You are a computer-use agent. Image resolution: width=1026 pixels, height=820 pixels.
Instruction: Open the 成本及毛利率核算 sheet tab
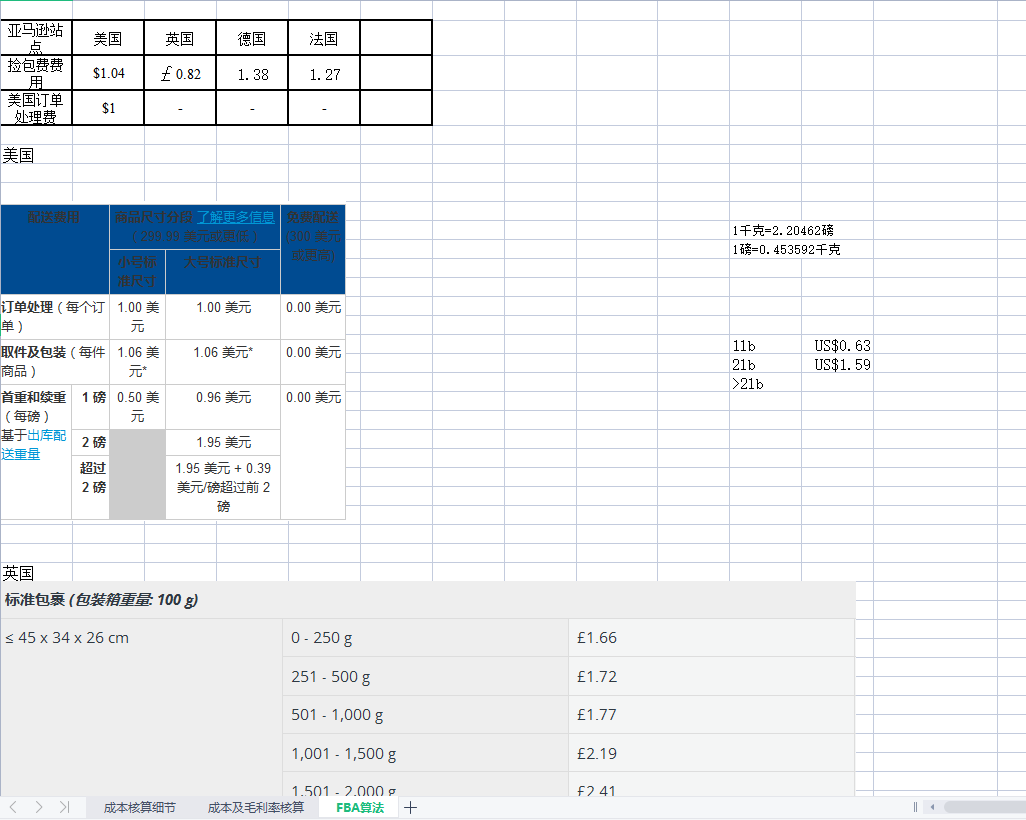256,808
